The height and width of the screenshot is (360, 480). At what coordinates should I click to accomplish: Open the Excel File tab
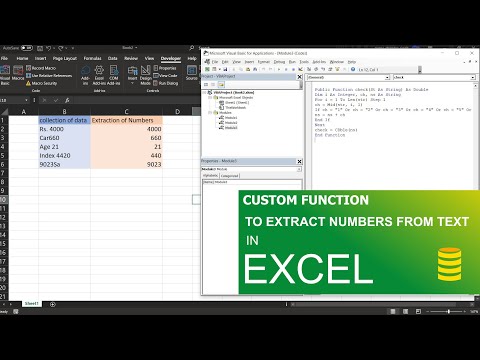tap(4, 58)
